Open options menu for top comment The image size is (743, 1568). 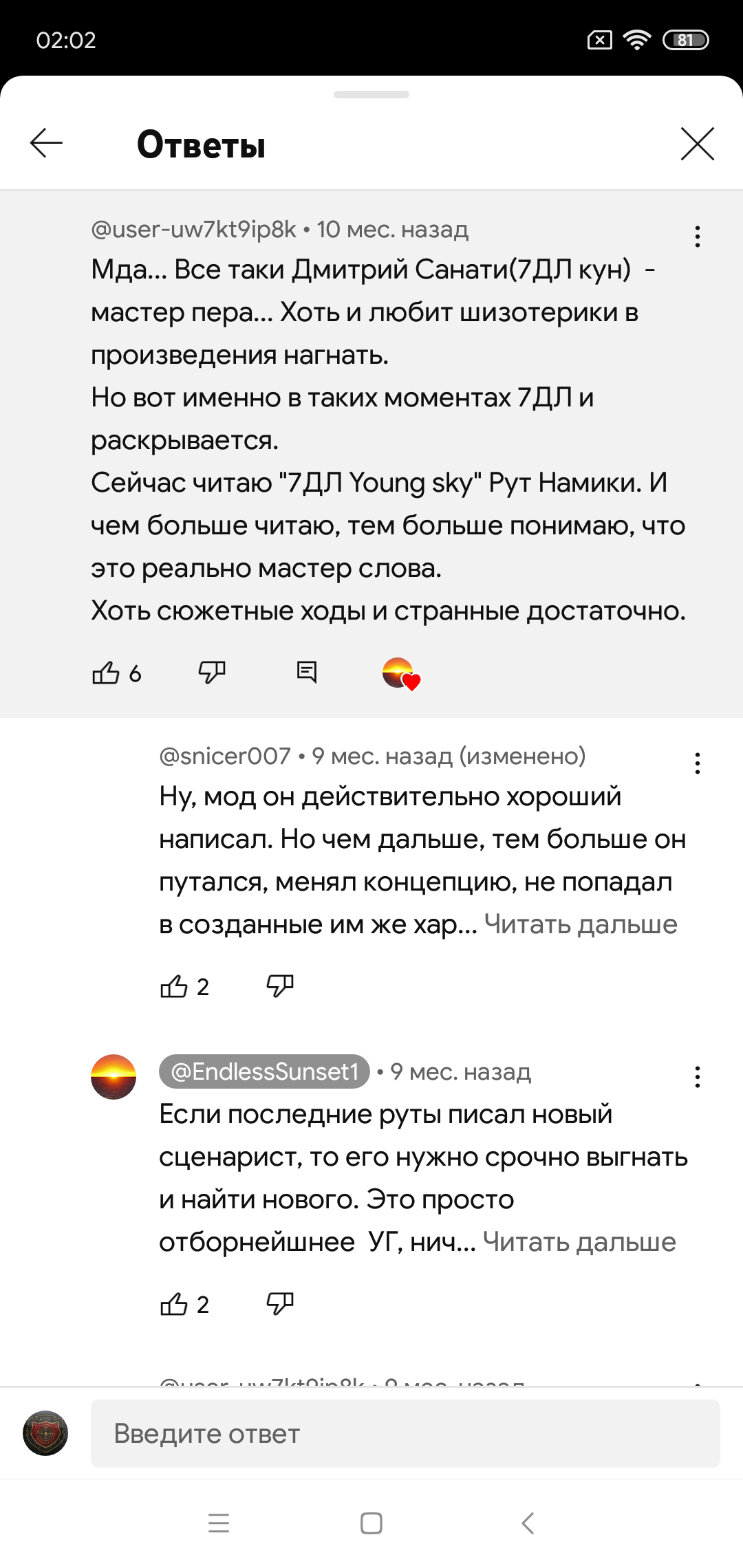click(697, 237)
